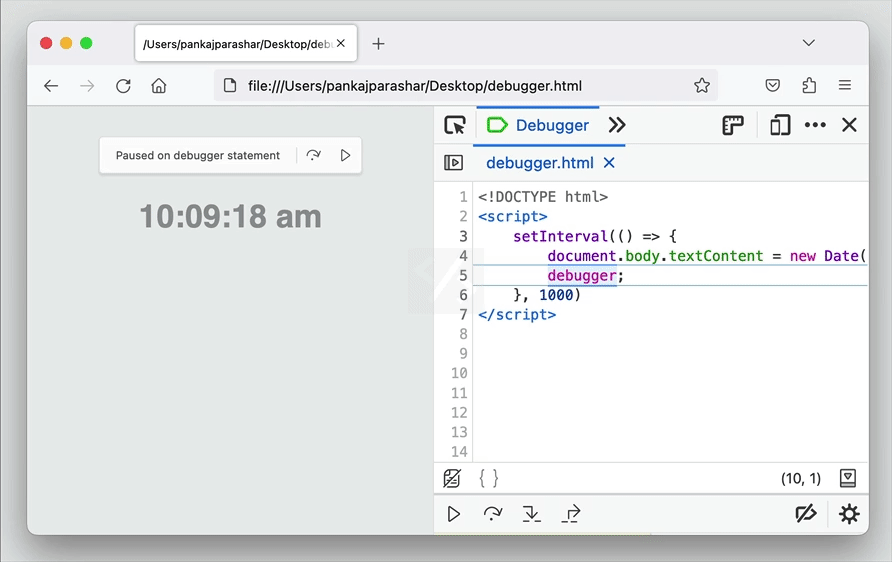
Task: Click the DOCTYPE html line
Action: click(x=543, y=197)
